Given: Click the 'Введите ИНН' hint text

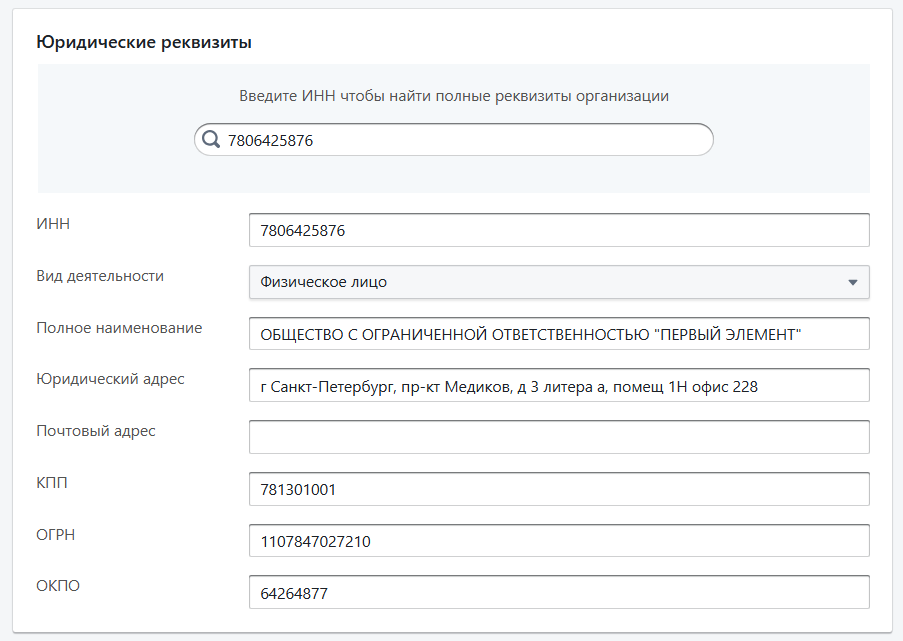Looking at the screenshot, I should [453, 96].
